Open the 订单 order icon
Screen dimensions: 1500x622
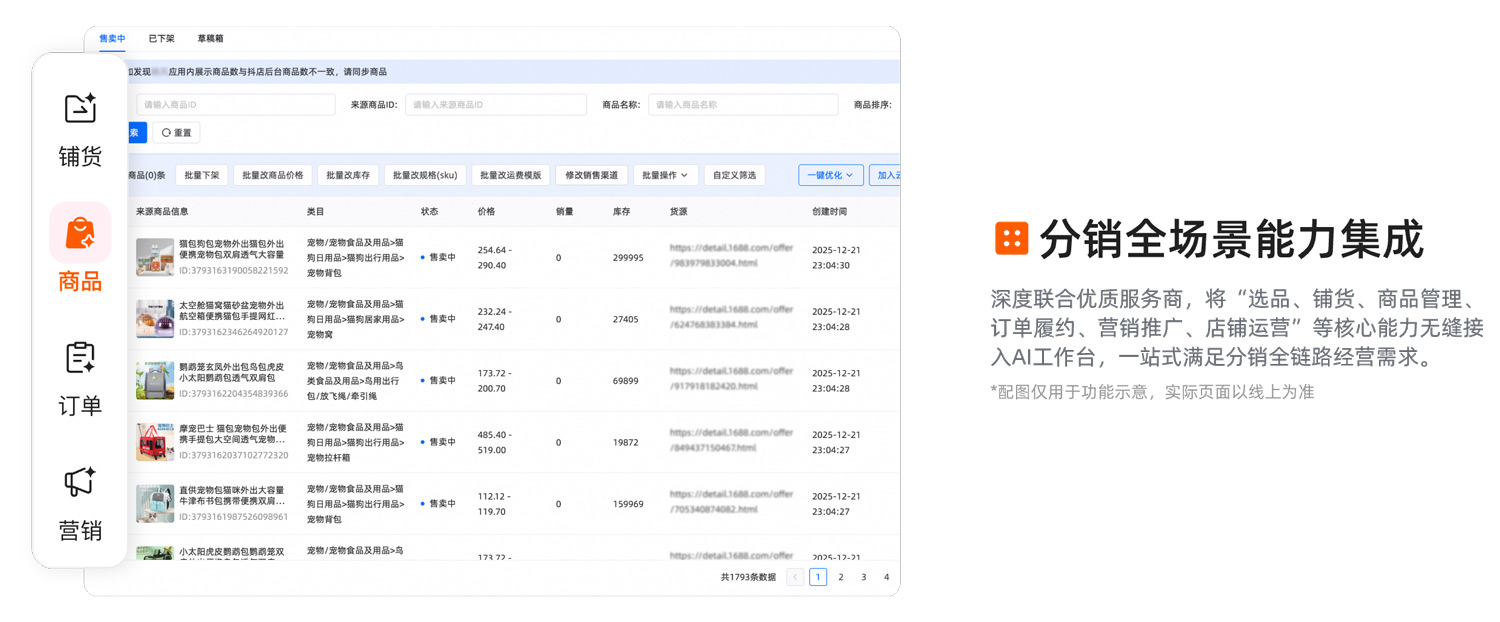80,358
